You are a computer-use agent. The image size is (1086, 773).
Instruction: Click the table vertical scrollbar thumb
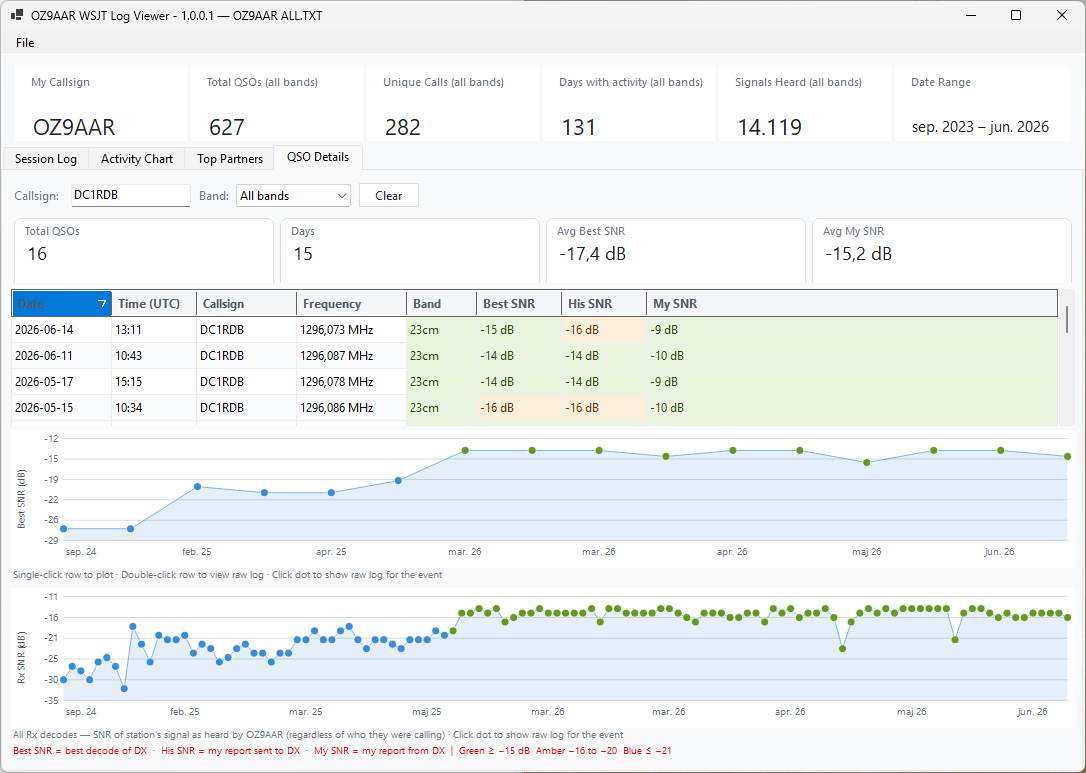[1067, 319]
